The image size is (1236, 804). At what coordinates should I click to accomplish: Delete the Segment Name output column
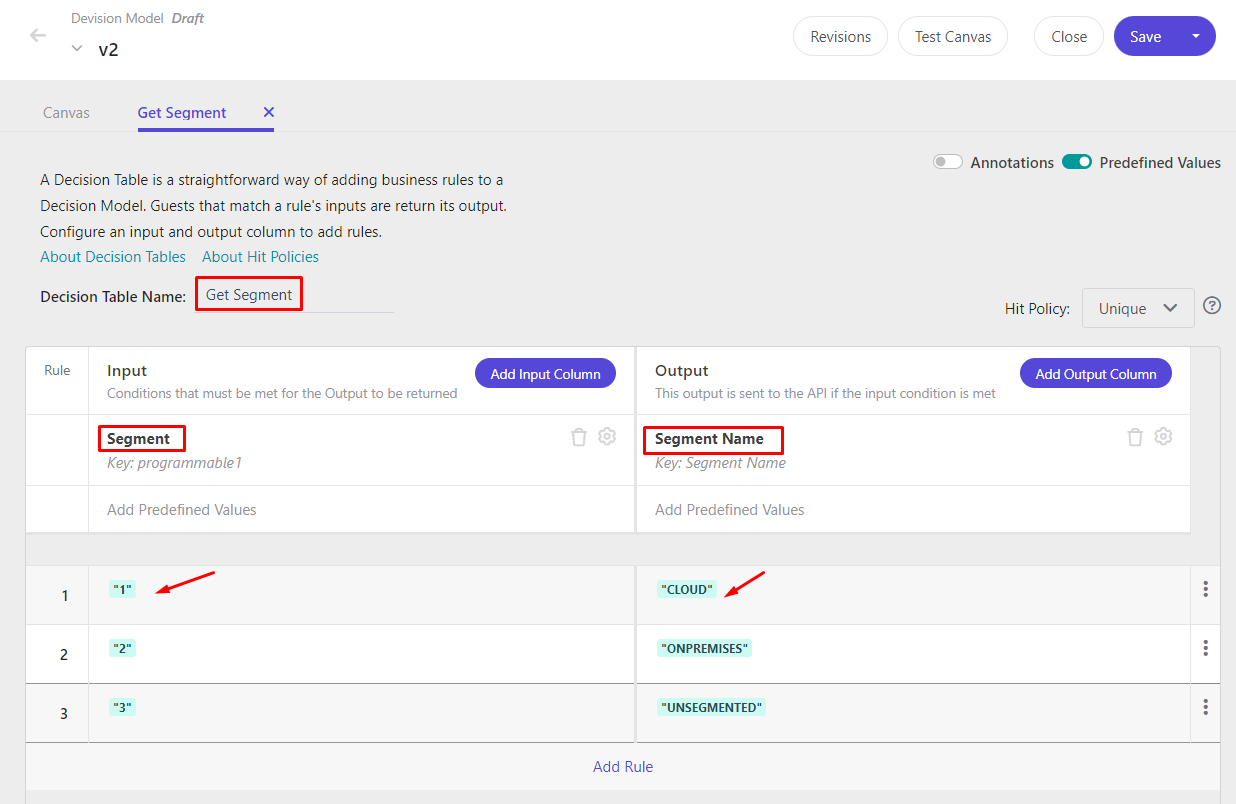point(1135,437)
